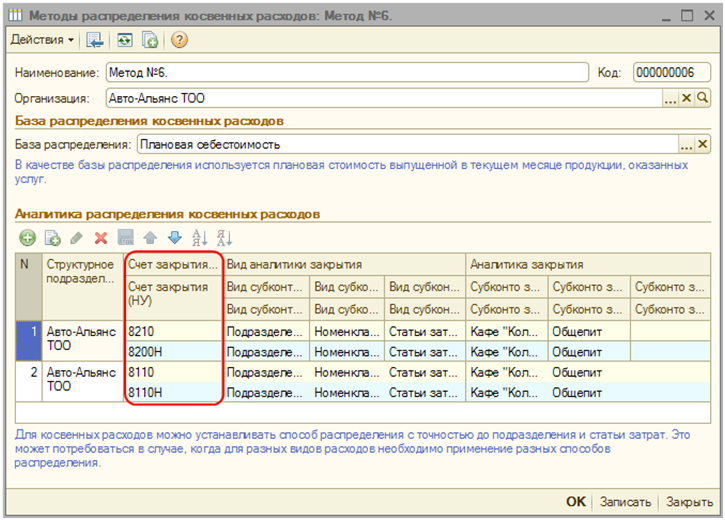Open the Действия menu
Screen dimensions: 725x520
pyautogui.click(x=42, y=40)
